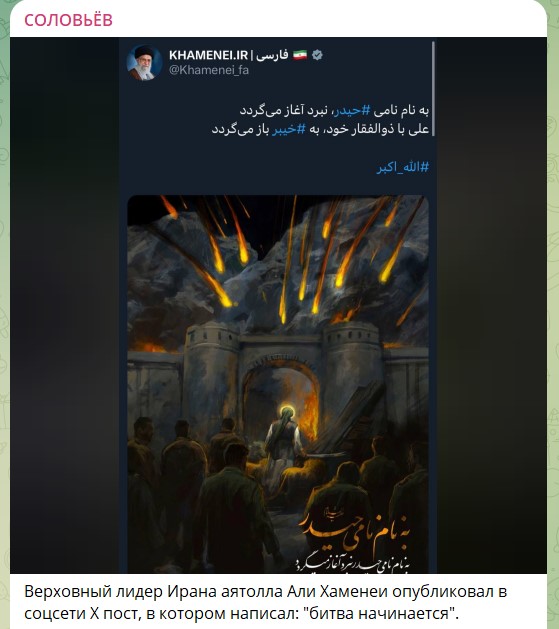Screen dimensions: 559x629
Task: Click Khamenei's round profile avatar
Action: coord(144,63)
